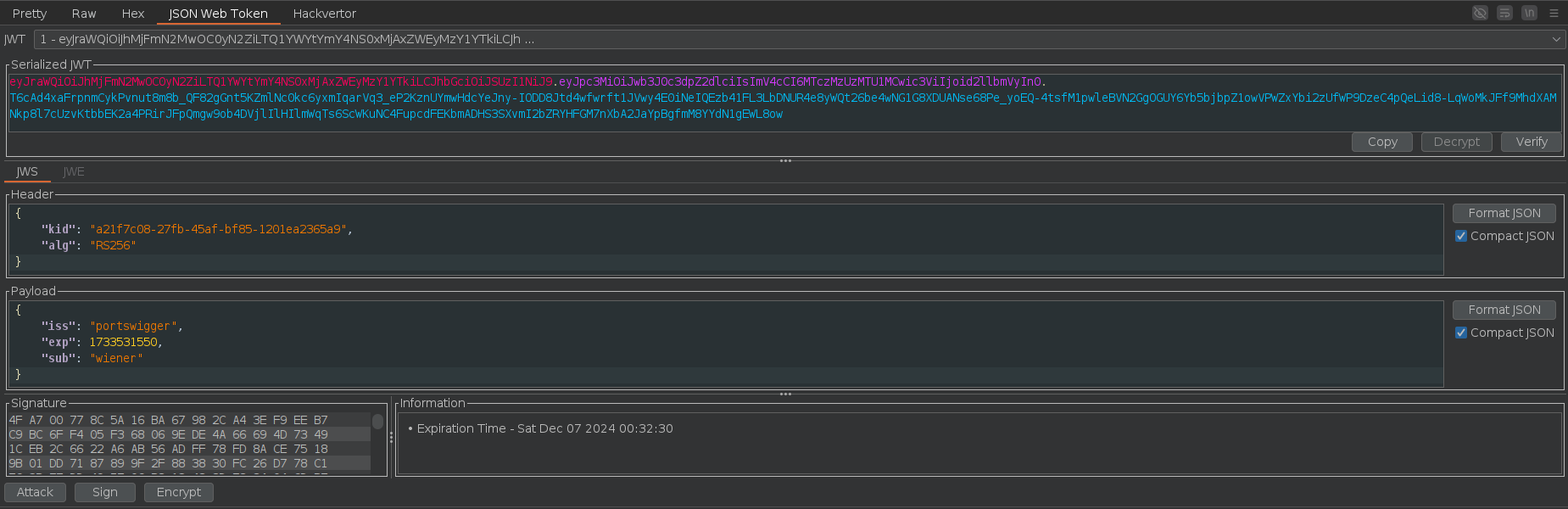Select the JWE sub-tab
The width and height of the screenshot is (1568, 509).
click(x=74, y=171)
